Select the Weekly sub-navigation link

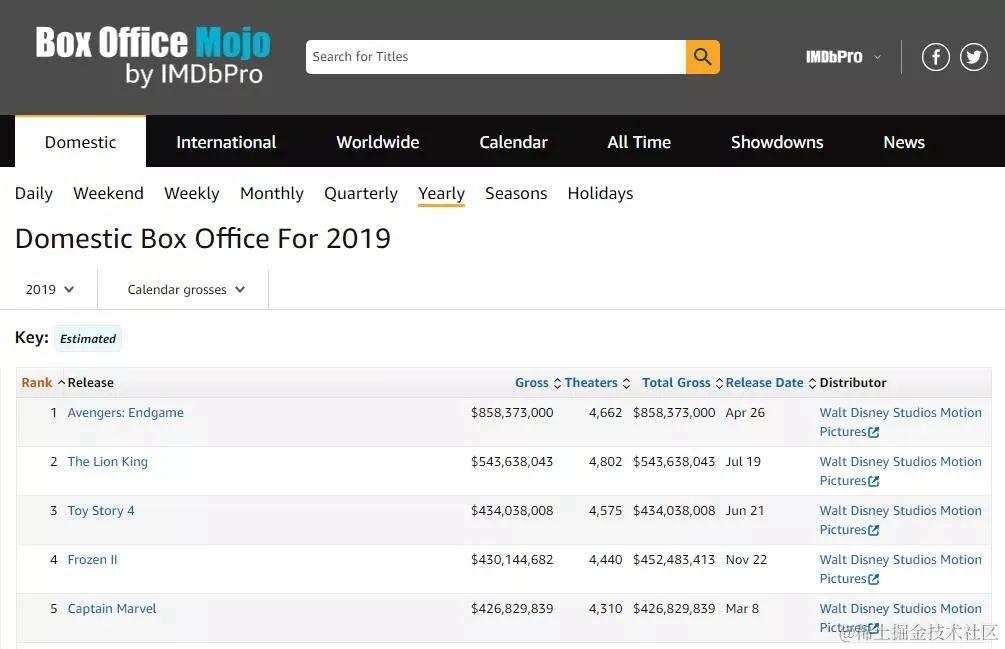(x=192, y=193)
